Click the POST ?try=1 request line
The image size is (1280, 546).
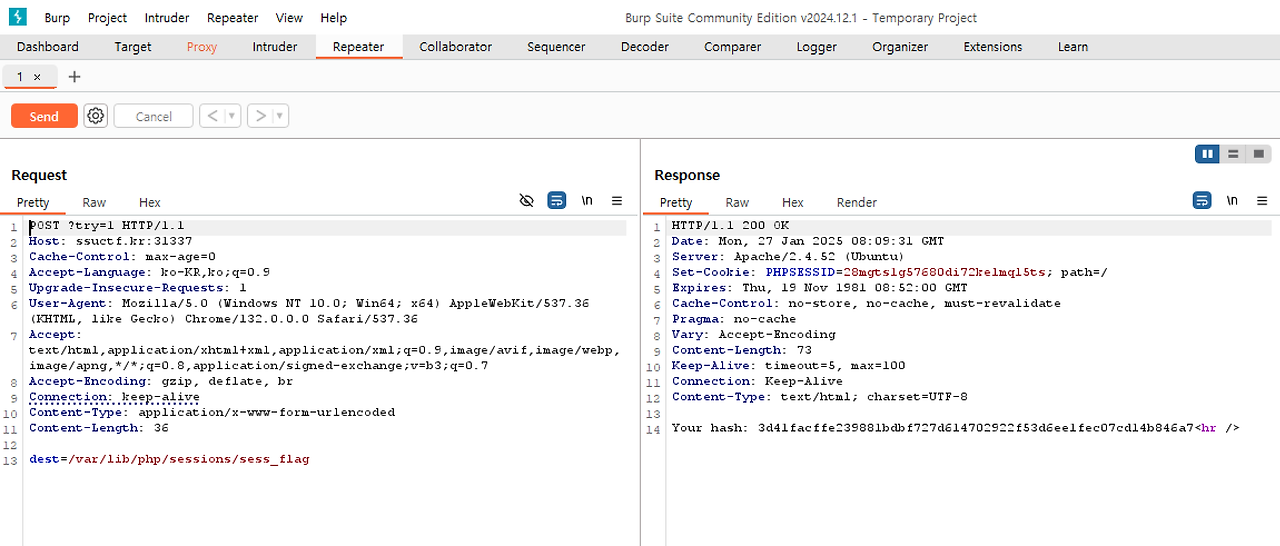107,226
